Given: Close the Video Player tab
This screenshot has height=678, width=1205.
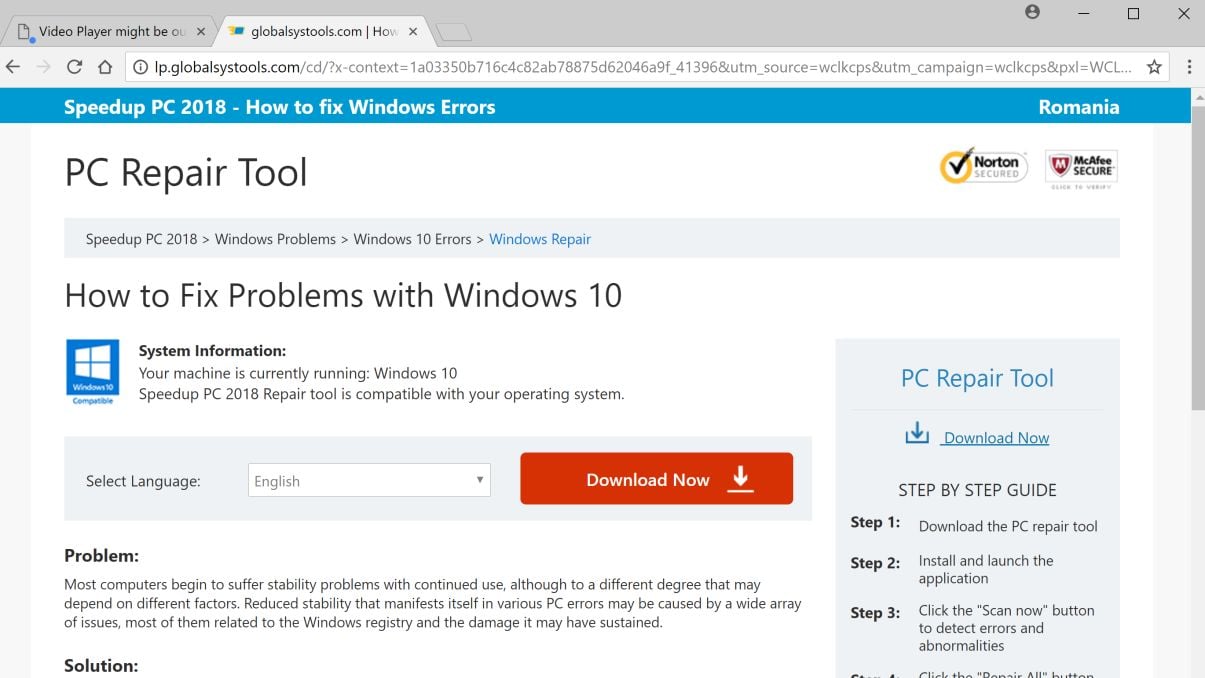Looking at the screenshot, I should tap(200, 31).
